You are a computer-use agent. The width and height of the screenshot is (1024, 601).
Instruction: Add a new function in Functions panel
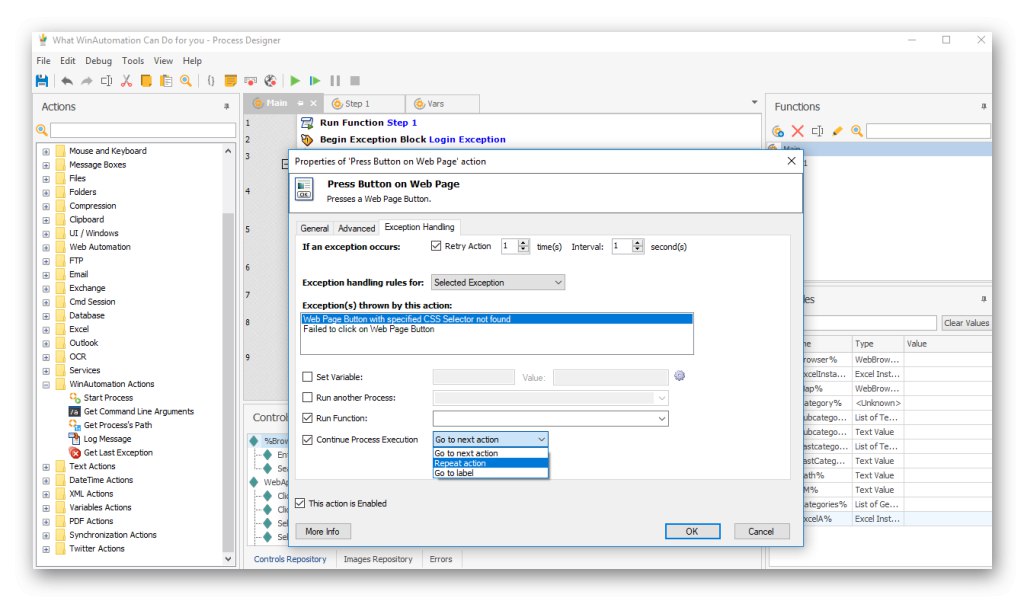pos(778,131)
